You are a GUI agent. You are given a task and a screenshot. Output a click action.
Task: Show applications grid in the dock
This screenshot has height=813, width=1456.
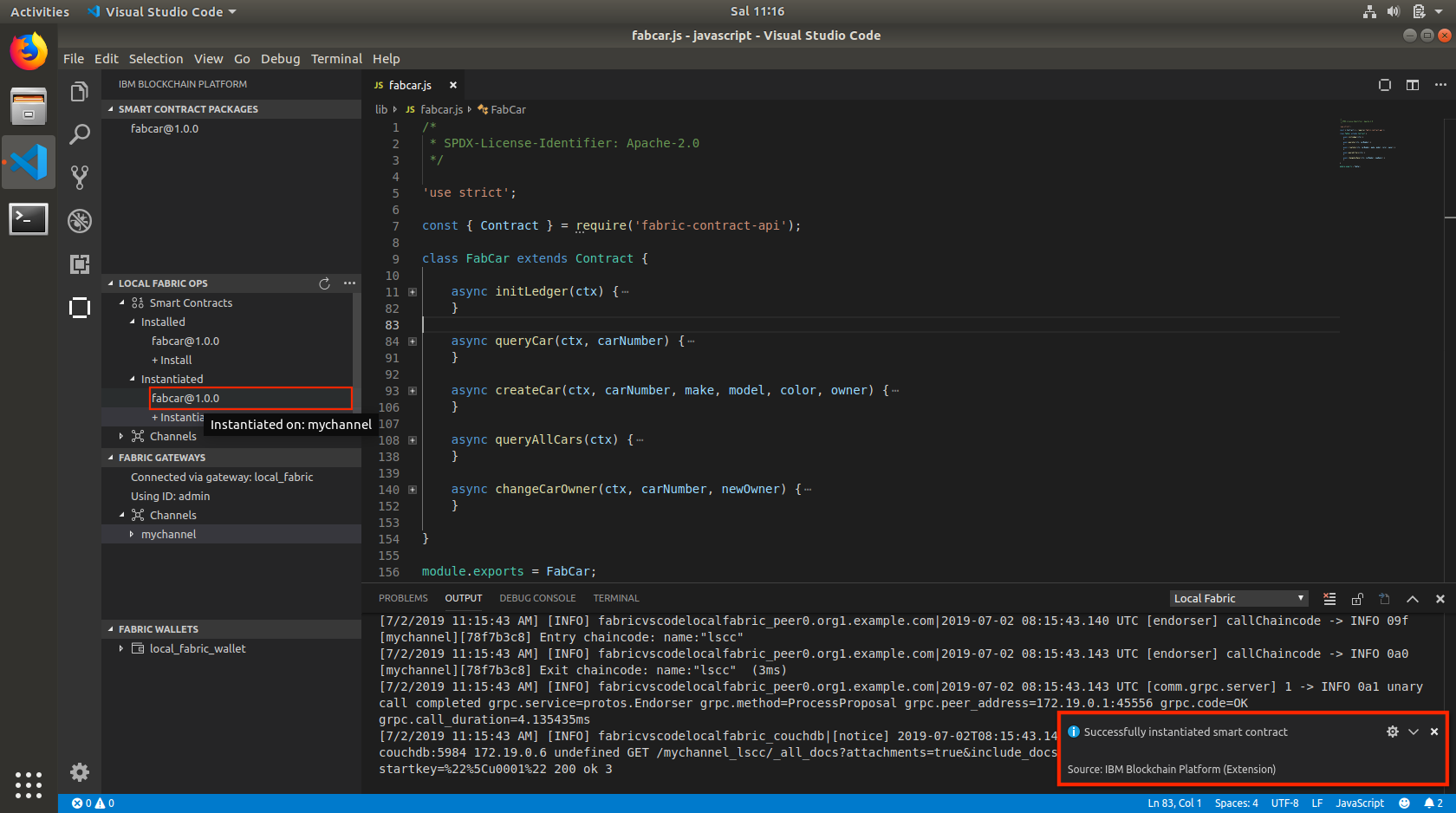tap(29, 784)
